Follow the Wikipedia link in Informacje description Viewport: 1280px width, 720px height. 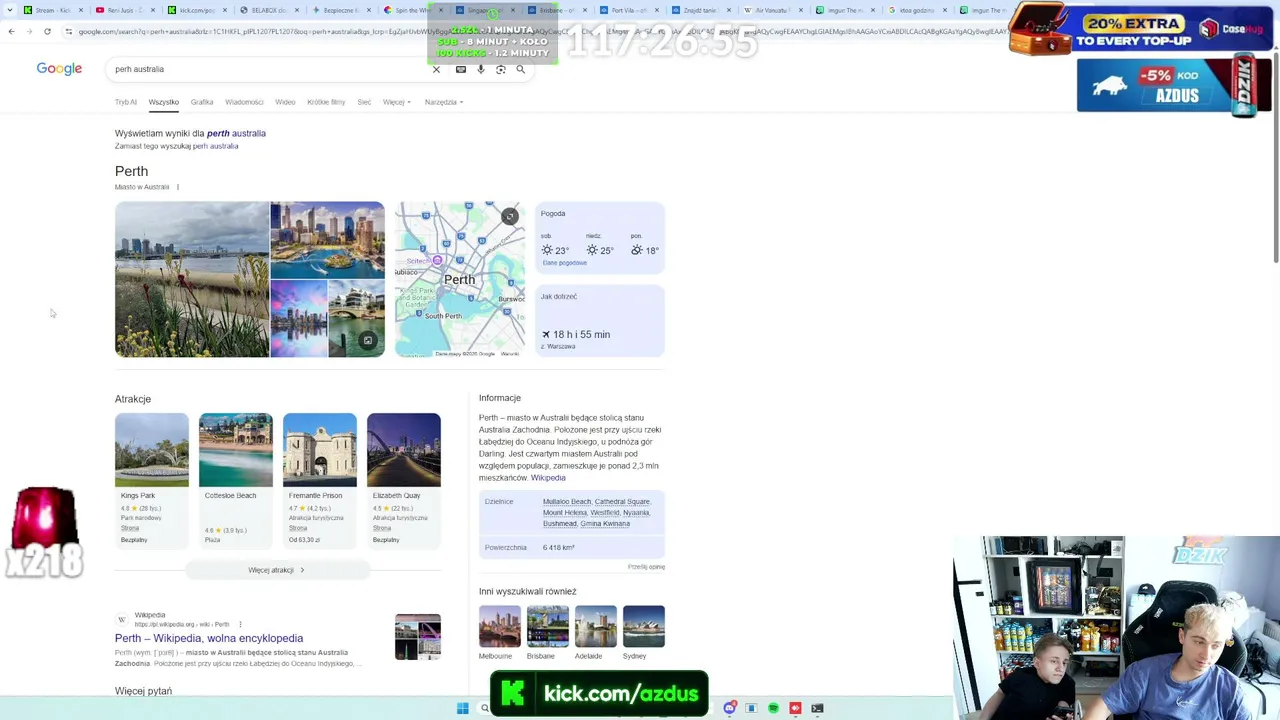548,478
